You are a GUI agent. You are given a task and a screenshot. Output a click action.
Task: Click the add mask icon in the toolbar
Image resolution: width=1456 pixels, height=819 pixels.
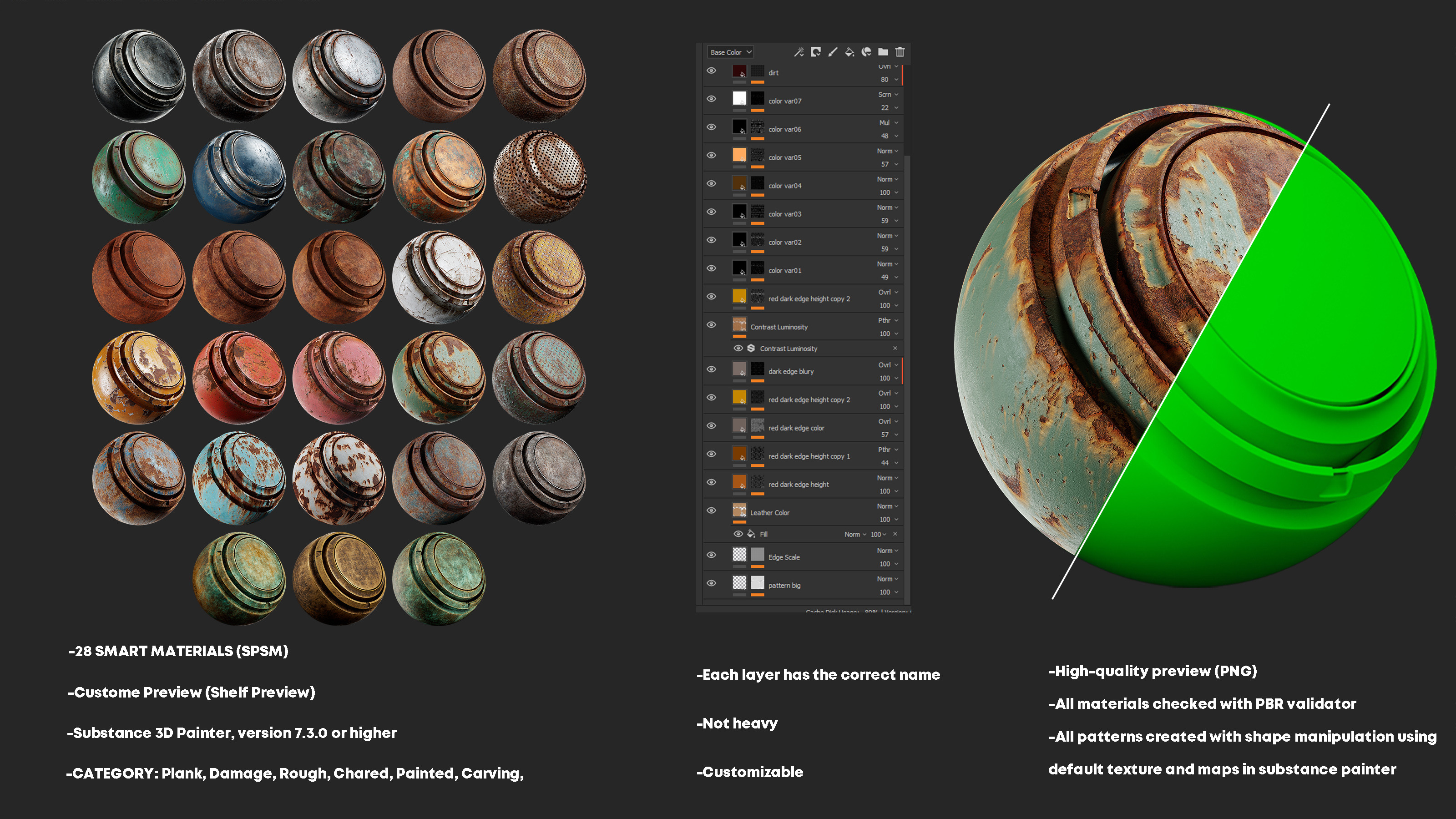pos(866,52)
